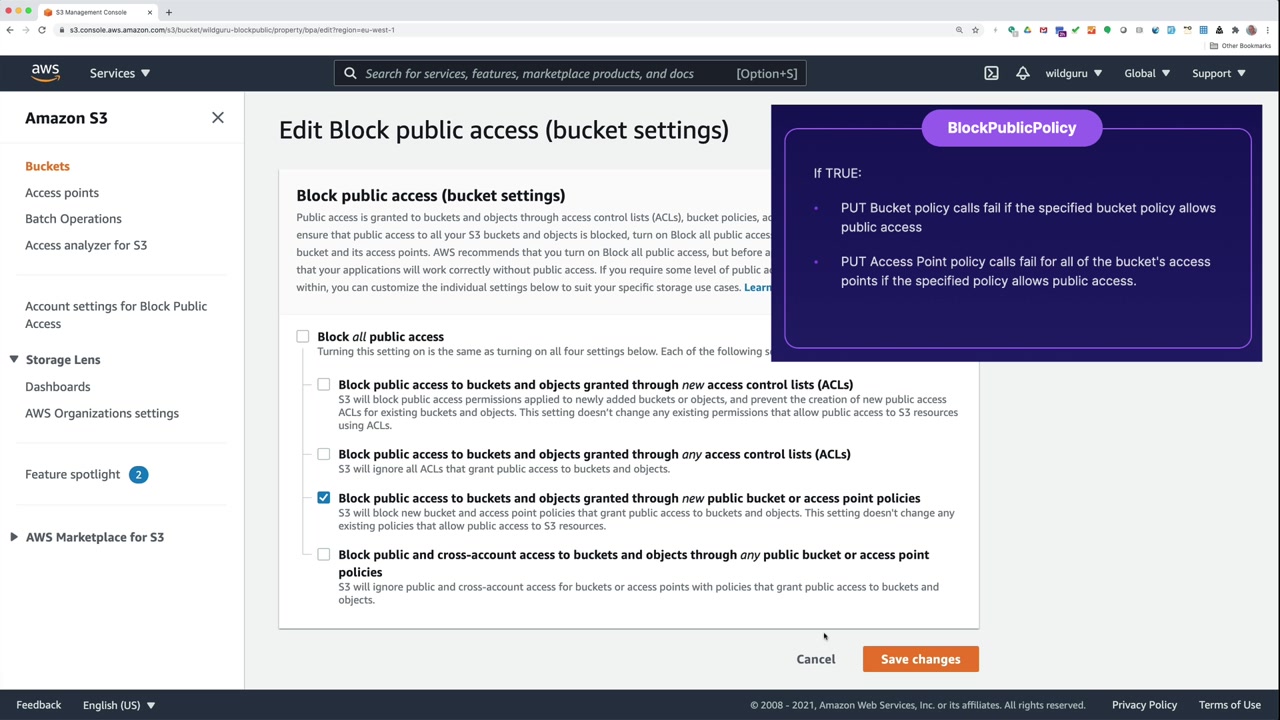This screenshot has height=720, width=1280.
Task: Close the S3 Management Console tab
Action: pyautogui.click(x=150, y=12)
